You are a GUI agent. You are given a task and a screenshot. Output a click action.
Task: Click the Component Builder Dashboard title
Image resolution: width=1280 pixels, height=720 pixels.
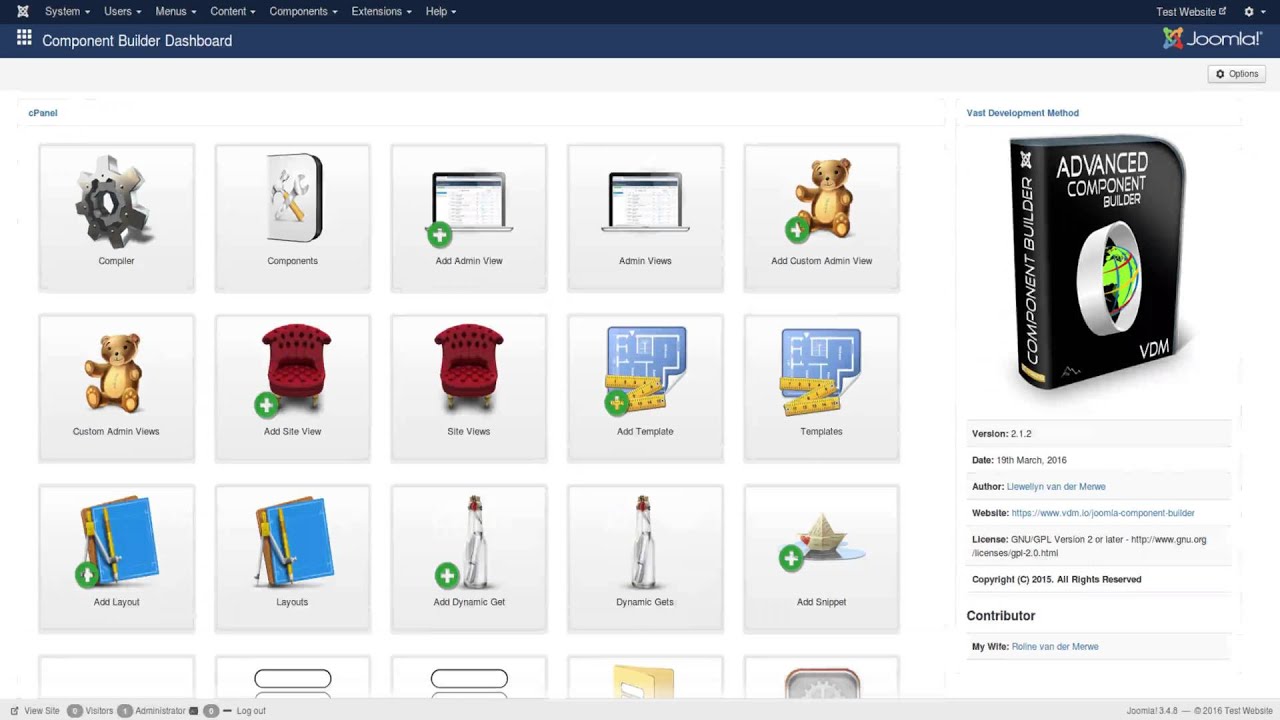[137, 41]
